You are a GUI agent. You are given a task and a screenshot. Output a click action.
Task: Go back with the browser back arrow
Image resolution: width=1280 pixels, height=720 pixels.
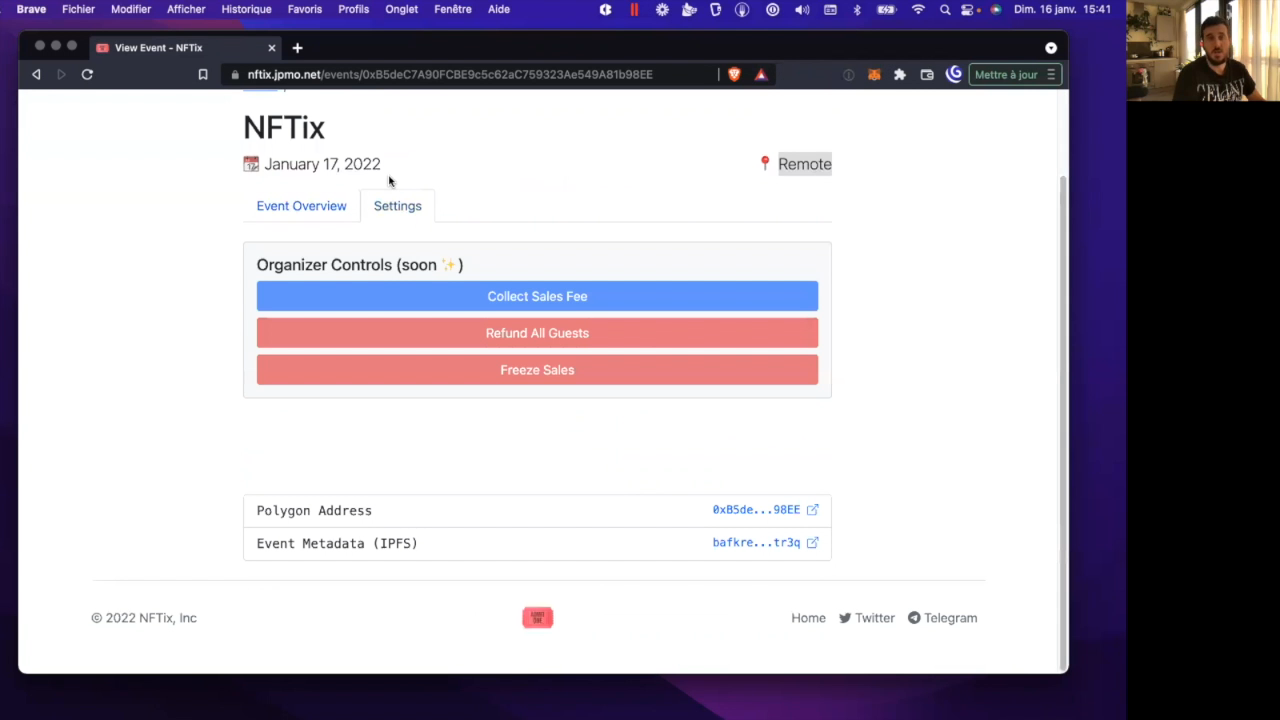point(36,74)
